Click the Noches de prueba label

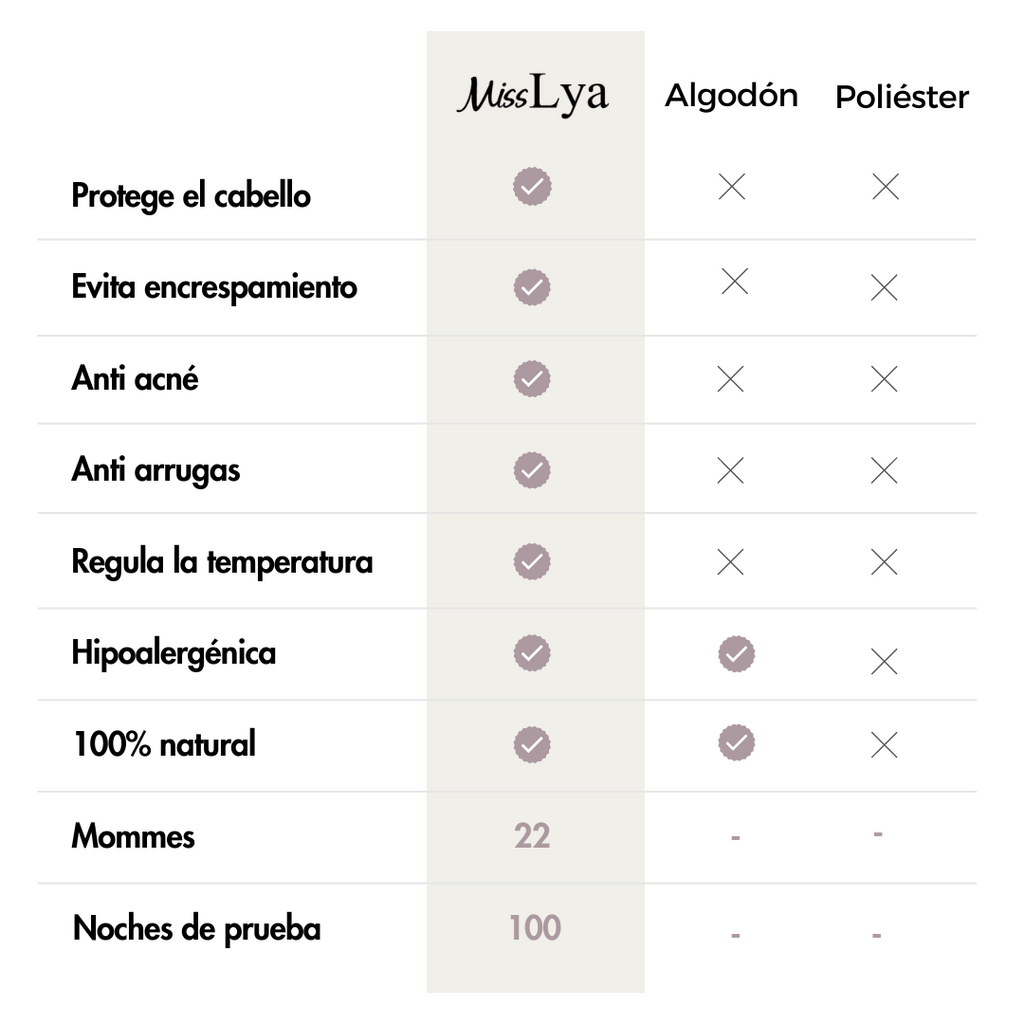pyautogui.click(x=197, y=928)
